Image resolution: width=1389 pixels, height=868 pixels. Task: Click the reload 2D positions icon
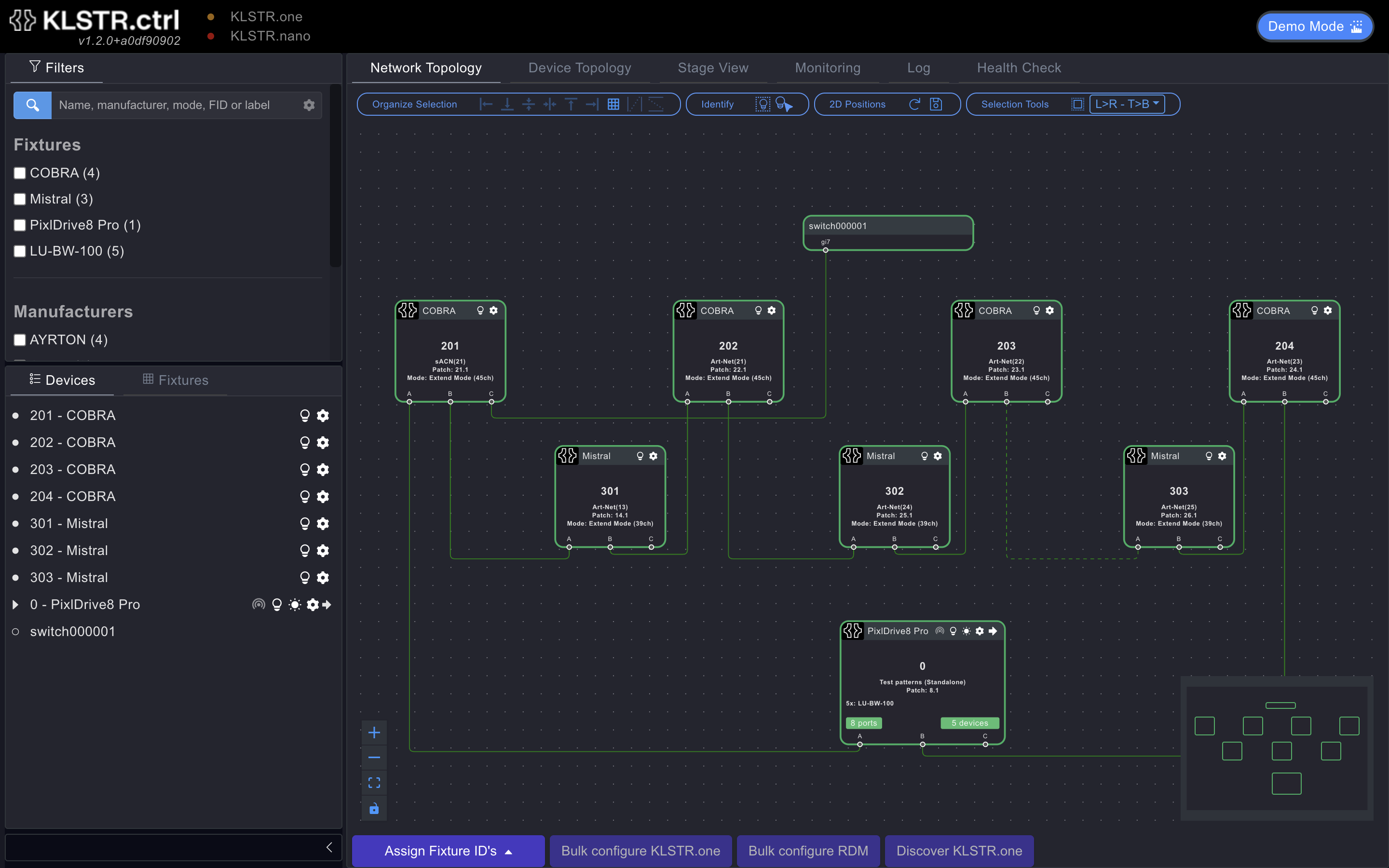tap(915, 104)
